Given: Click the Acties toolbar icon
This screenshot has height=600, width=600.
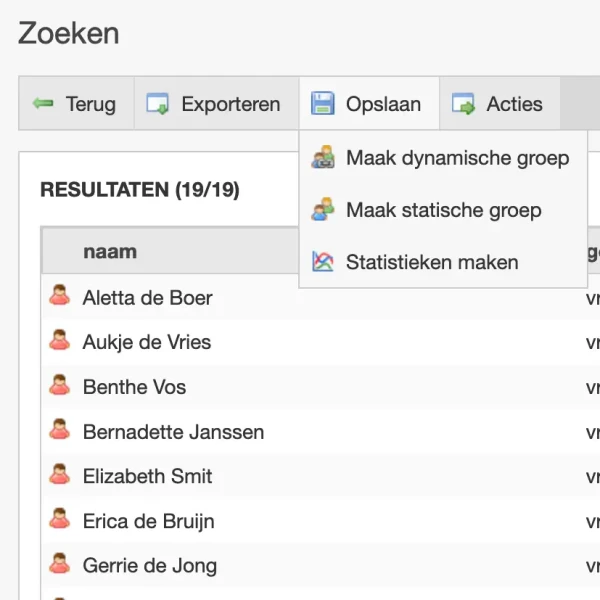Looking at the screenshot, I should (463, 104).
